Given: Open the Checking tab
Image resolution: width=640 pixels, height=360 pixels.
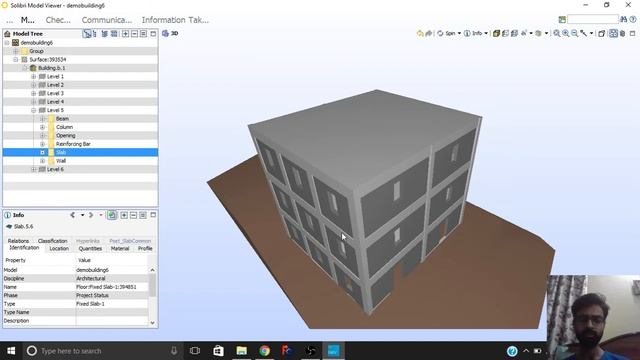Looking at the screenshot, I should click(x=58, y=20).
